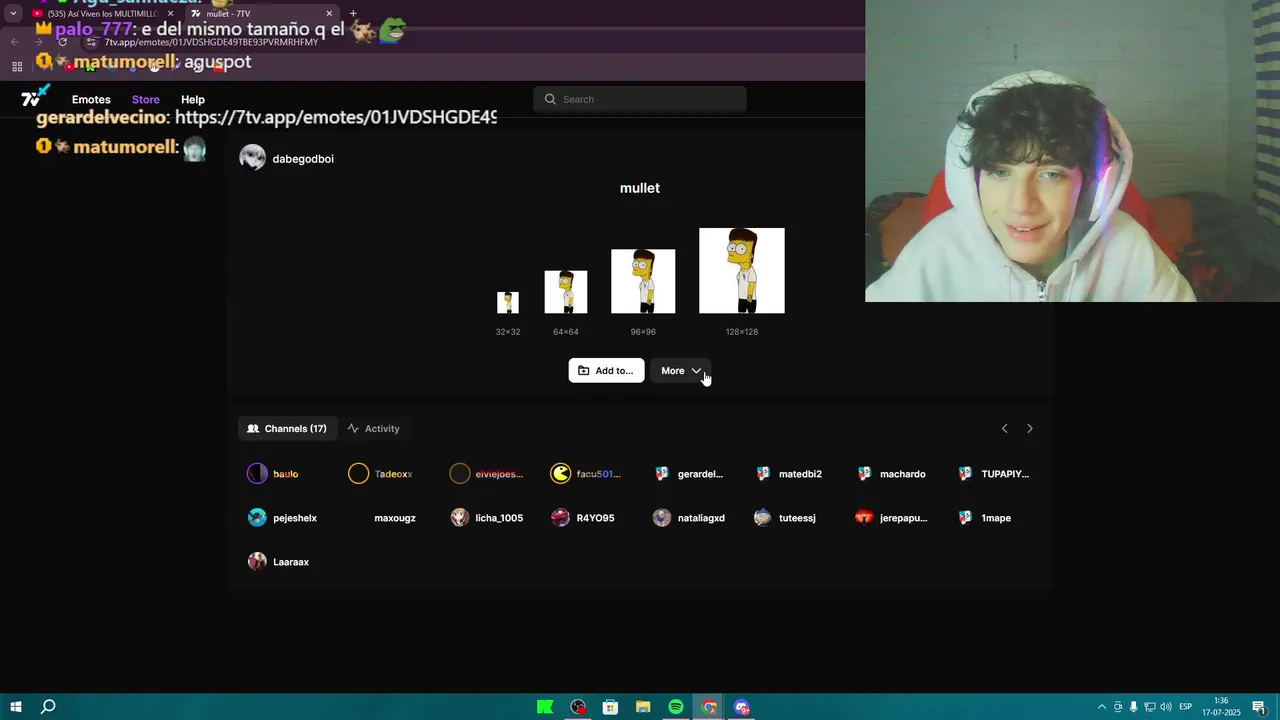This screenshot has width=1280, height=720.
Task: Open channel R4YO95
Action: (583, 518)
